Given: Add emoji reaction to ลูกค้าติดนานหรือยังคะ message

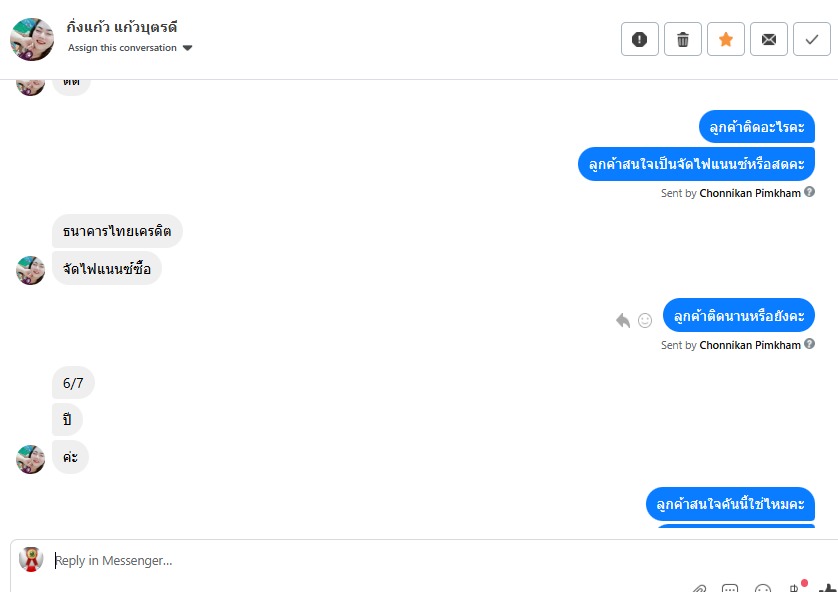Looking at the screenshot, I should (645, 320).
